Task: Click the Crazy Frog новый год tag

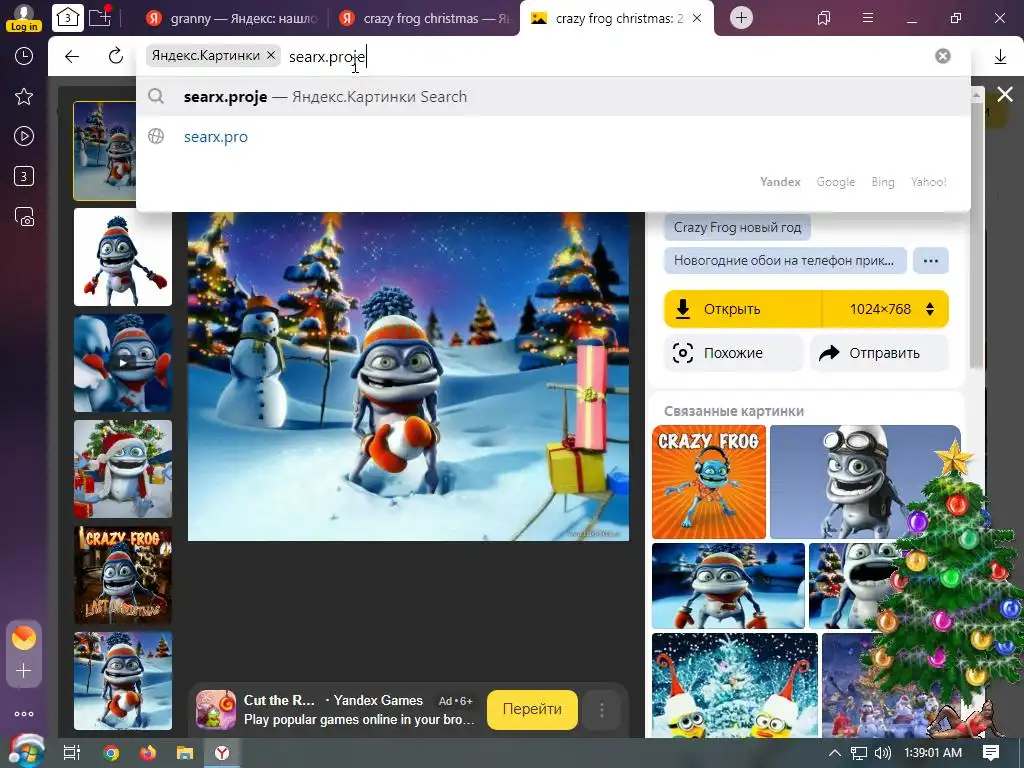Action: pyautogui.click(x=737, y=227)
